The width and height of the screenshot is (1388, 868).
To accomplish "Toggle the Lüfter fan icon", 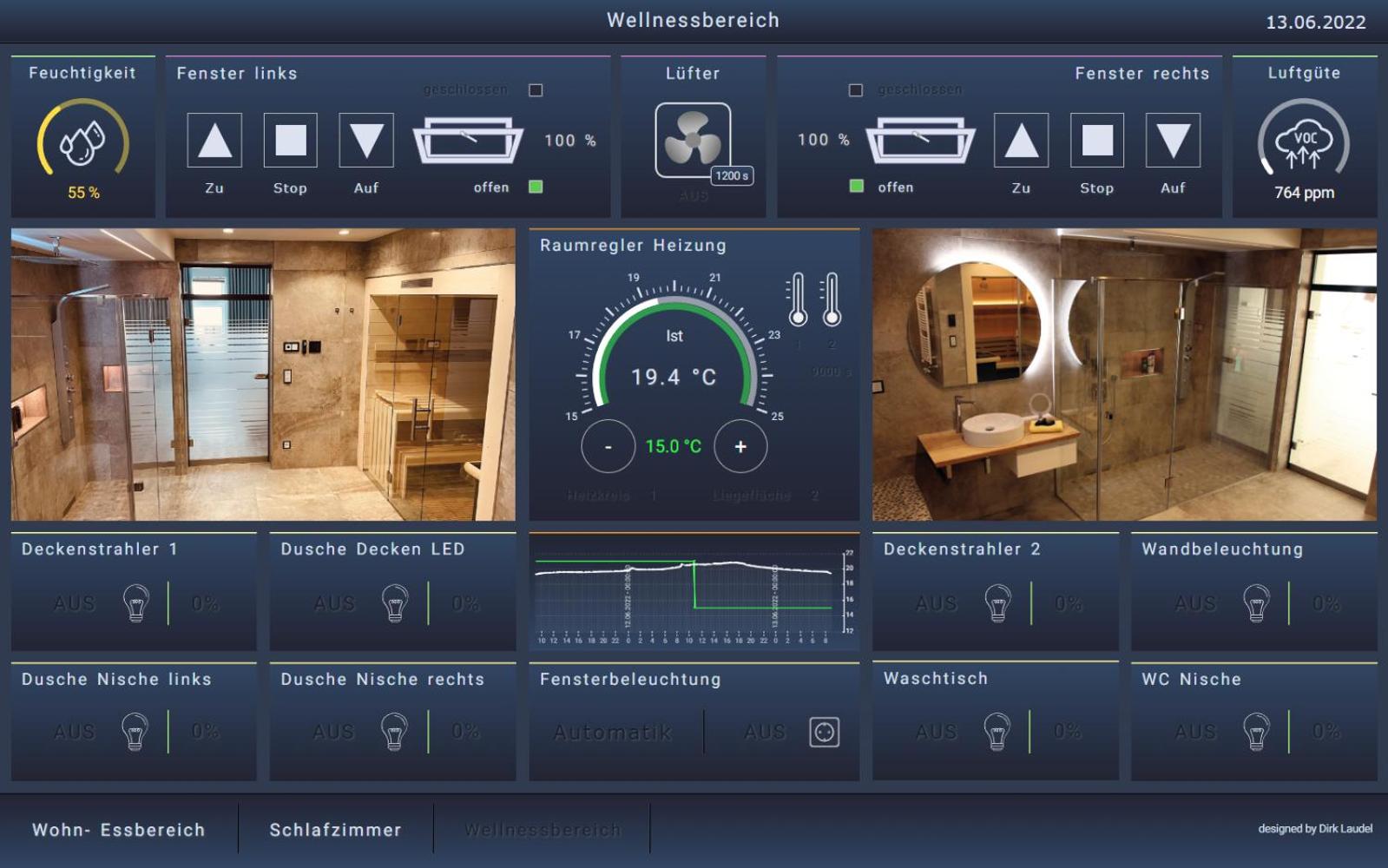I will click(x=693, y=140).
